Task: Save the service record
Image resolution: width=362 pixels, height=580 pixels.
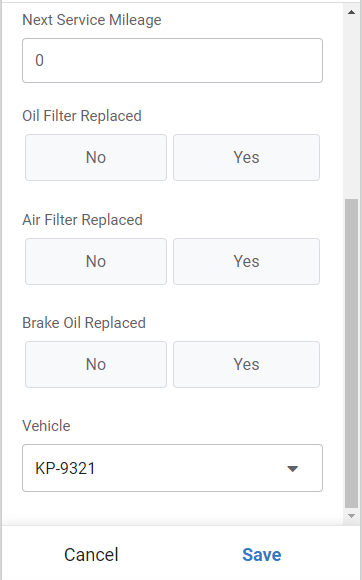Action: pyautogui.click(x=262, y=555)
